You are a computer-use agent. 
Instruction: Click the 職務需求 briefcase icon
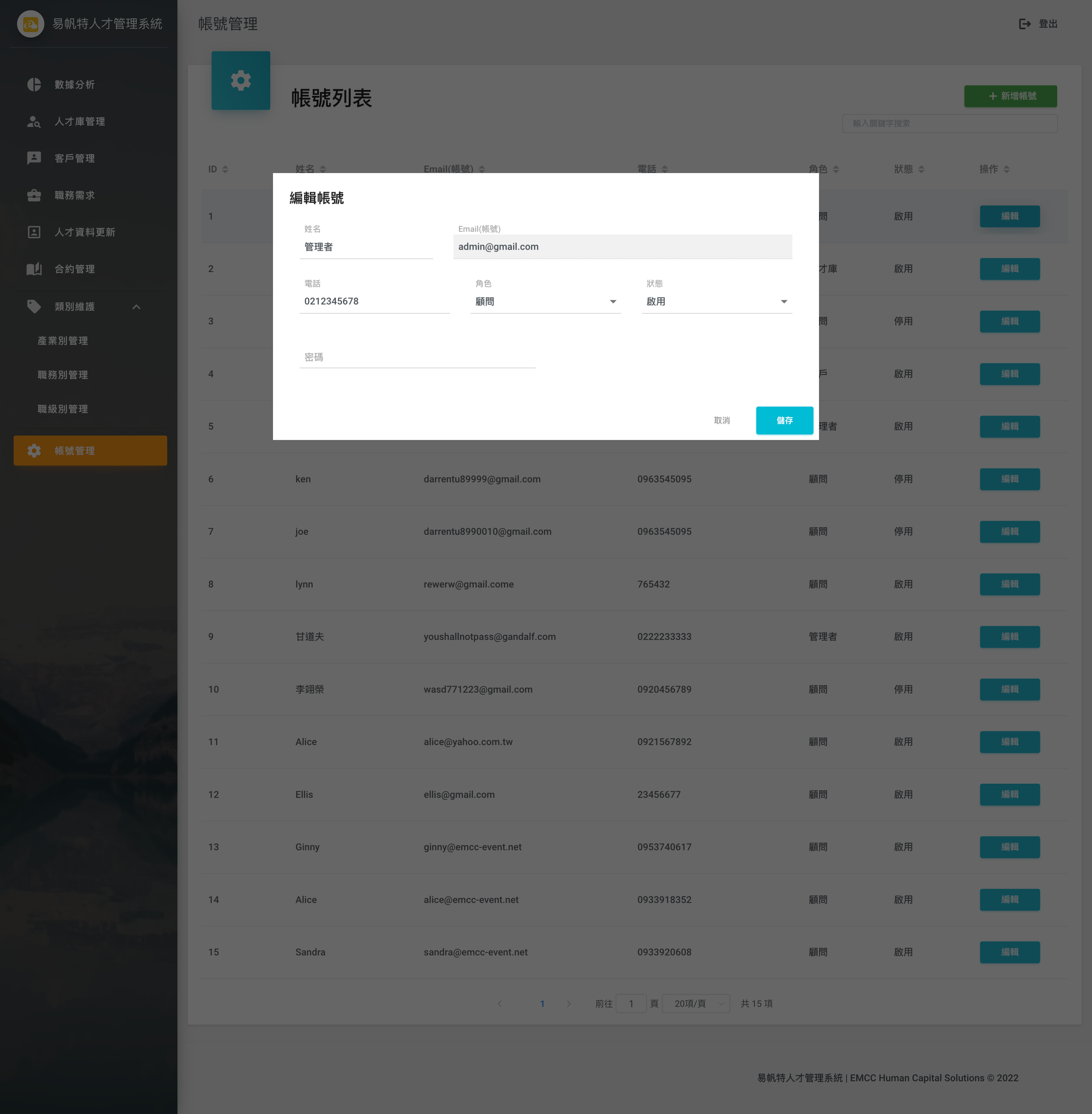[x=34, y=195]
